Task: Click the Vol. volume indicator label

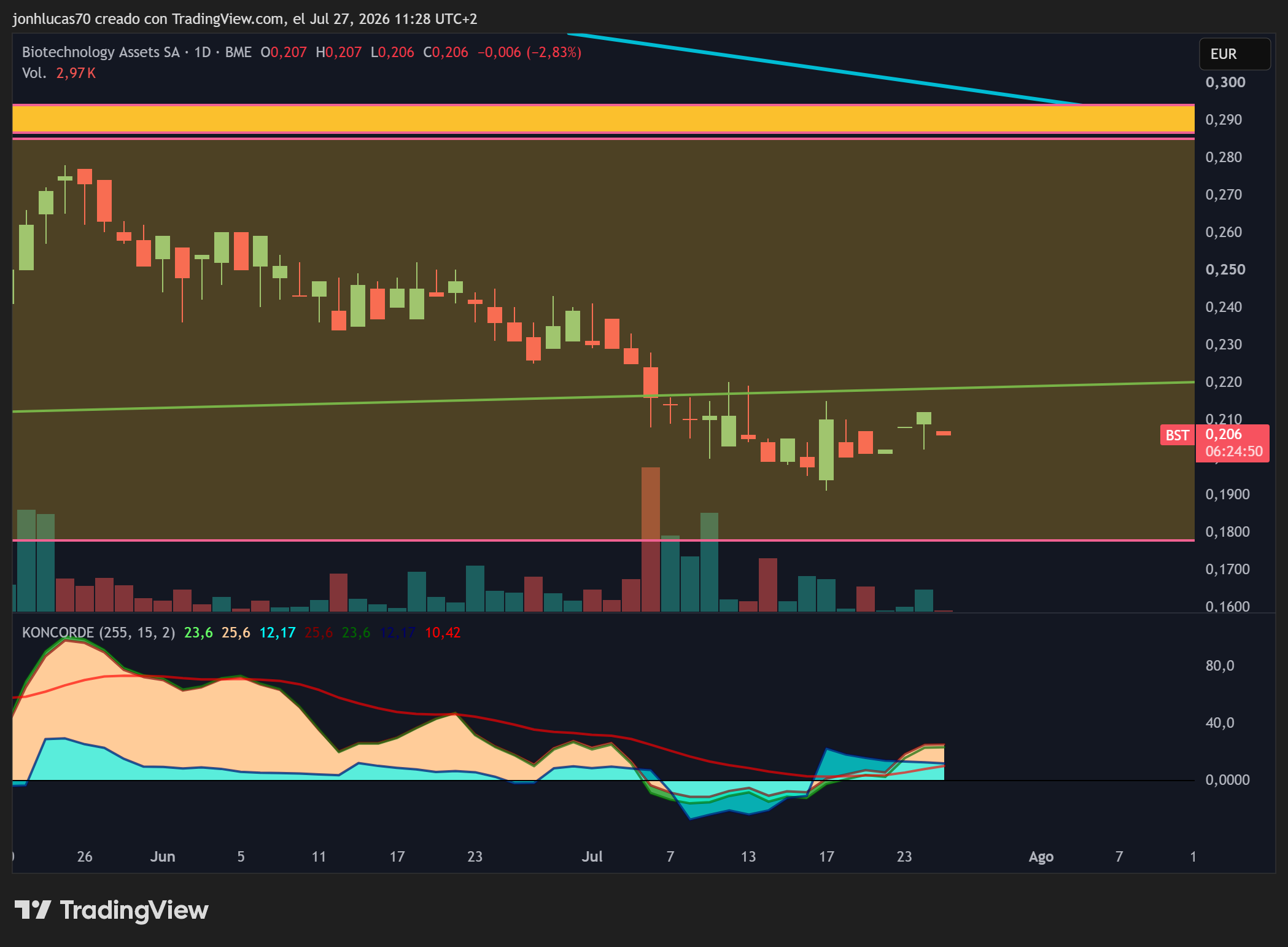Action: pos(34,73)
